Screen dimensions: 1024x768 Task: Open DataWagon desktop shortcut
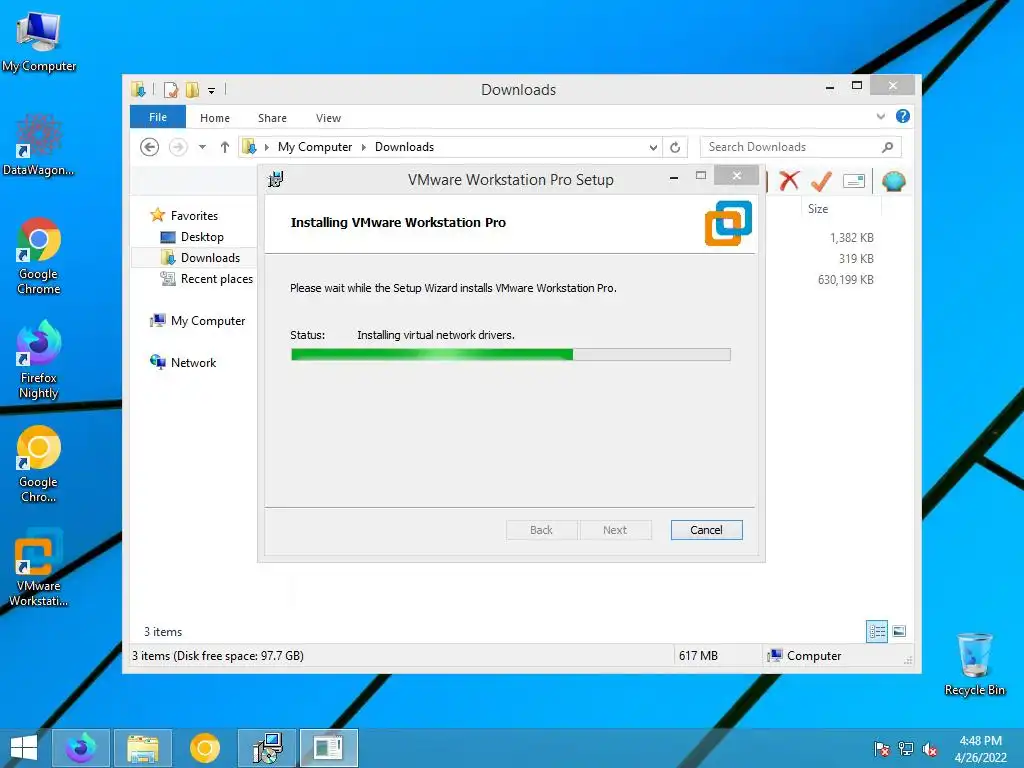click(39, 145)
